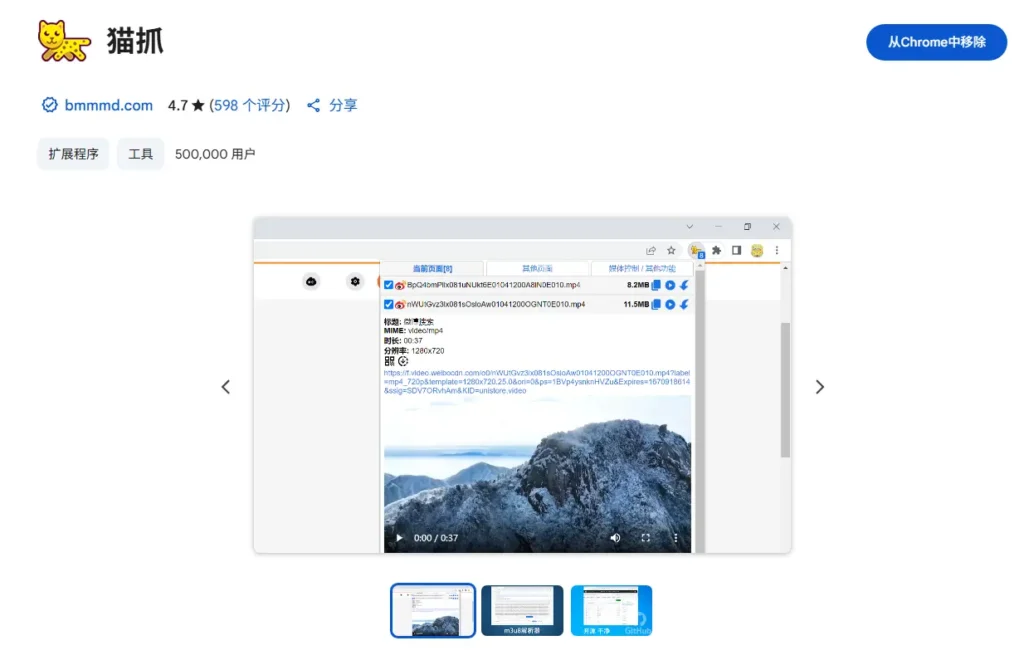Click the copy icon on the 8.2MB file row
The image size is (1024, 660).
point(657,285)
